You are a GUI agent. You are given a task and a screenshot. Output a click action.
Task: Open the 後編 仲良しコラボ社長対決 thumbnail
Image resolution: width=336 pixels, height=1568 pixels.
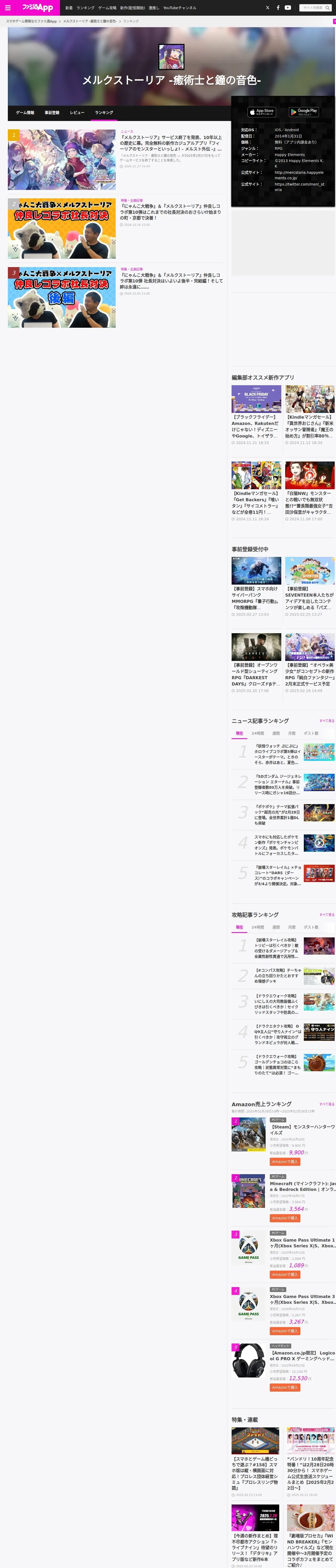61,298
